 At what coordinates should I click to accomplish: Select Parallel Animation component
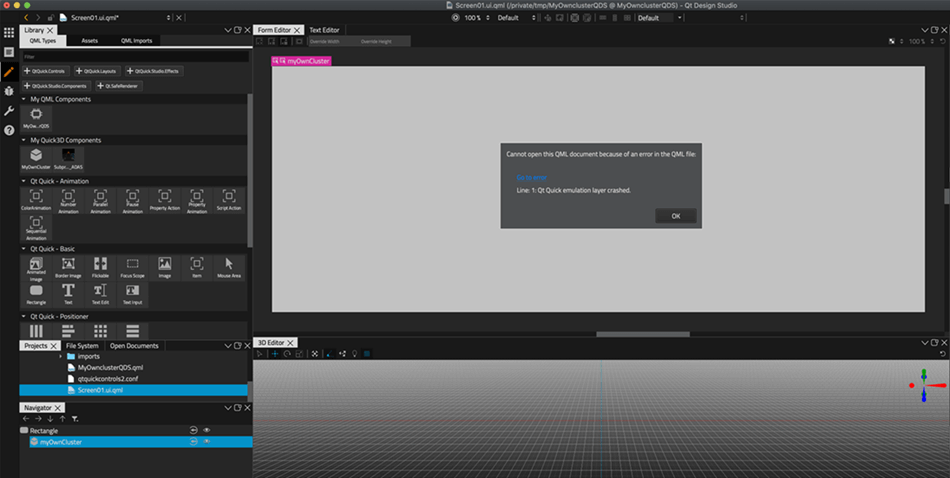coord(101,201)
